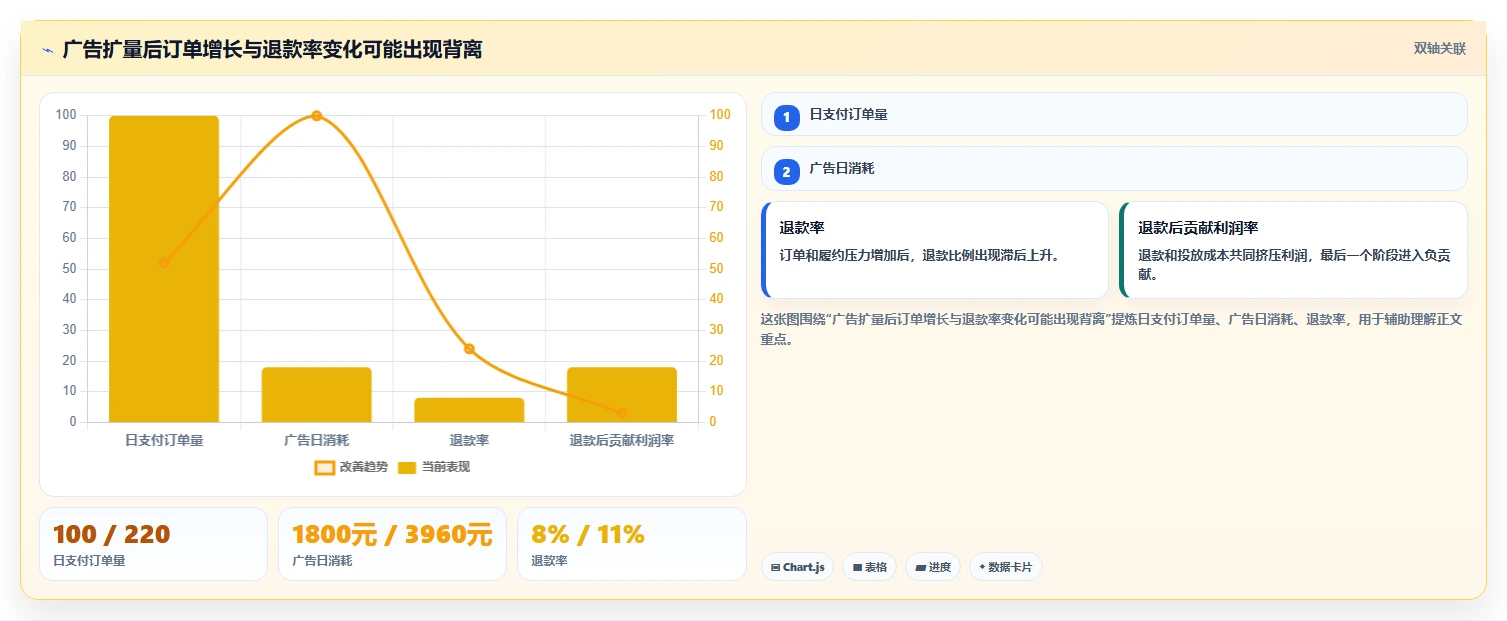The image size is (1507, 621).
Task: Click the lightning icon beside the card title
Action: (47, 50)
